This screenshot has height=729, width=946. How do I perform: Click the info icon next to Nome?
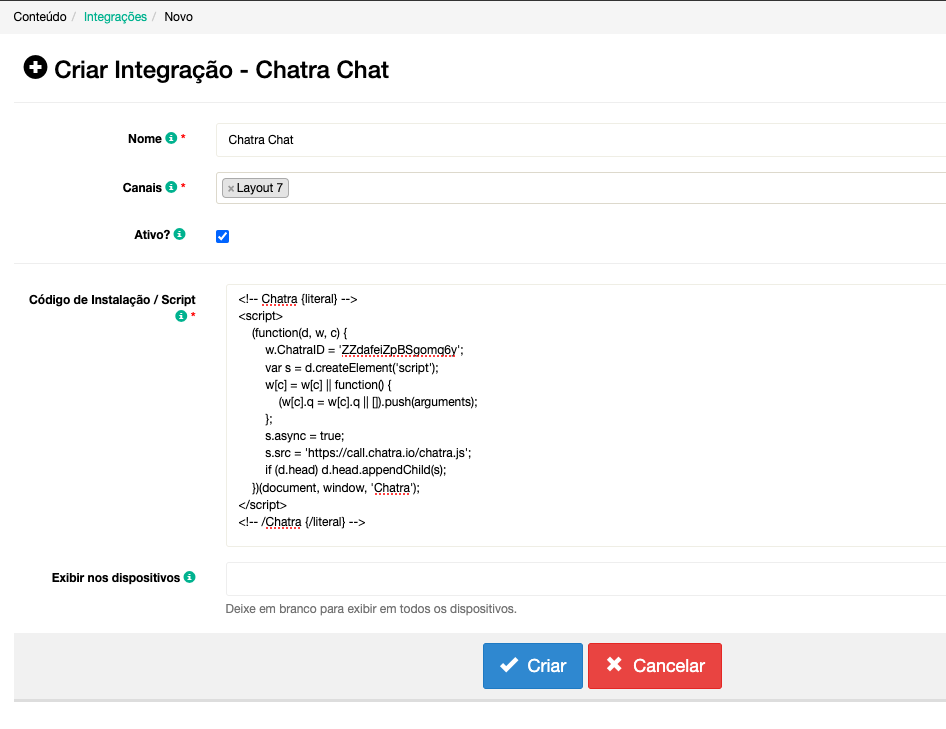click(171, 138)
